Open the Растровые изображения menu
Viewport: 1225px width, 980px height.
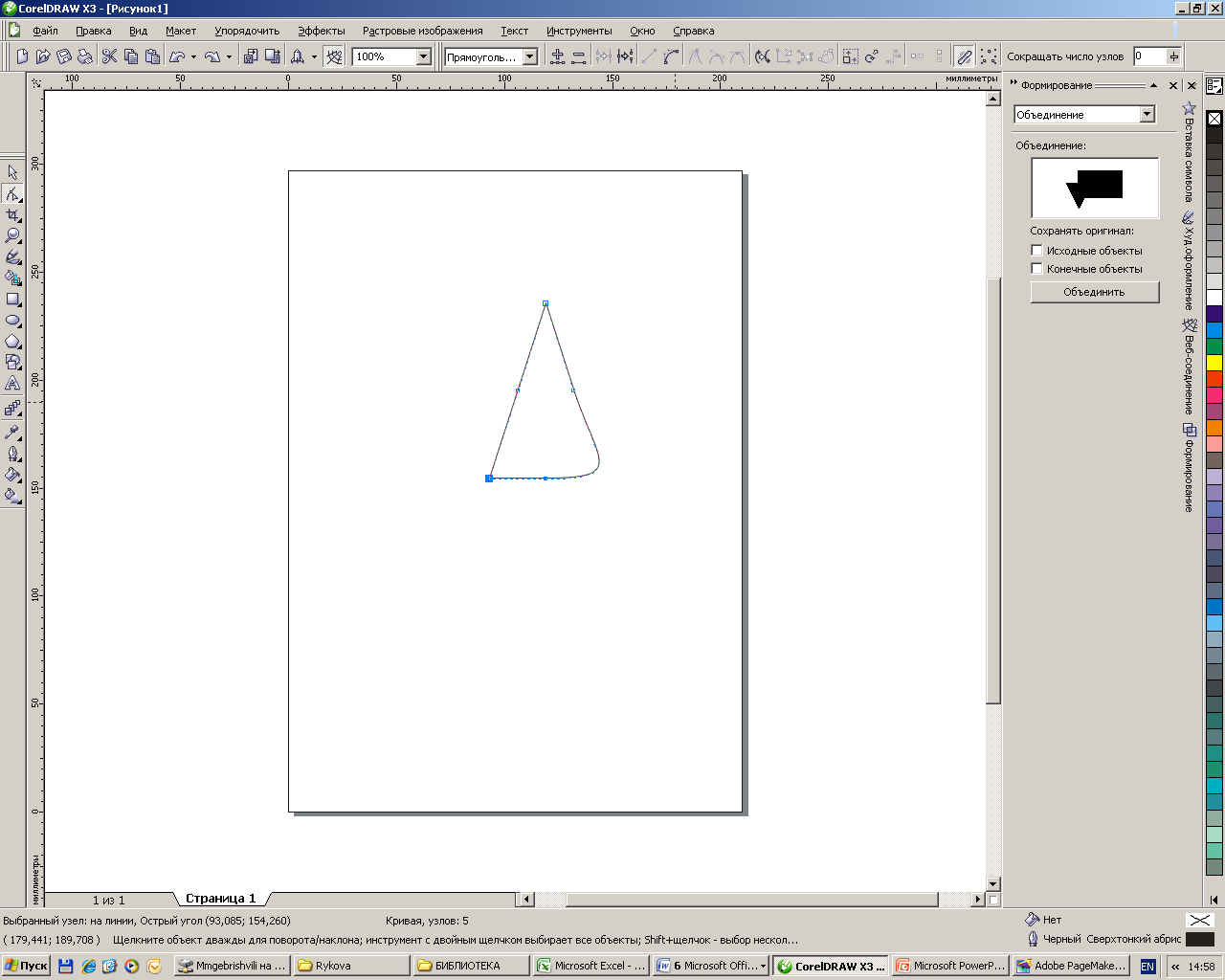click(x=422, y=31)
